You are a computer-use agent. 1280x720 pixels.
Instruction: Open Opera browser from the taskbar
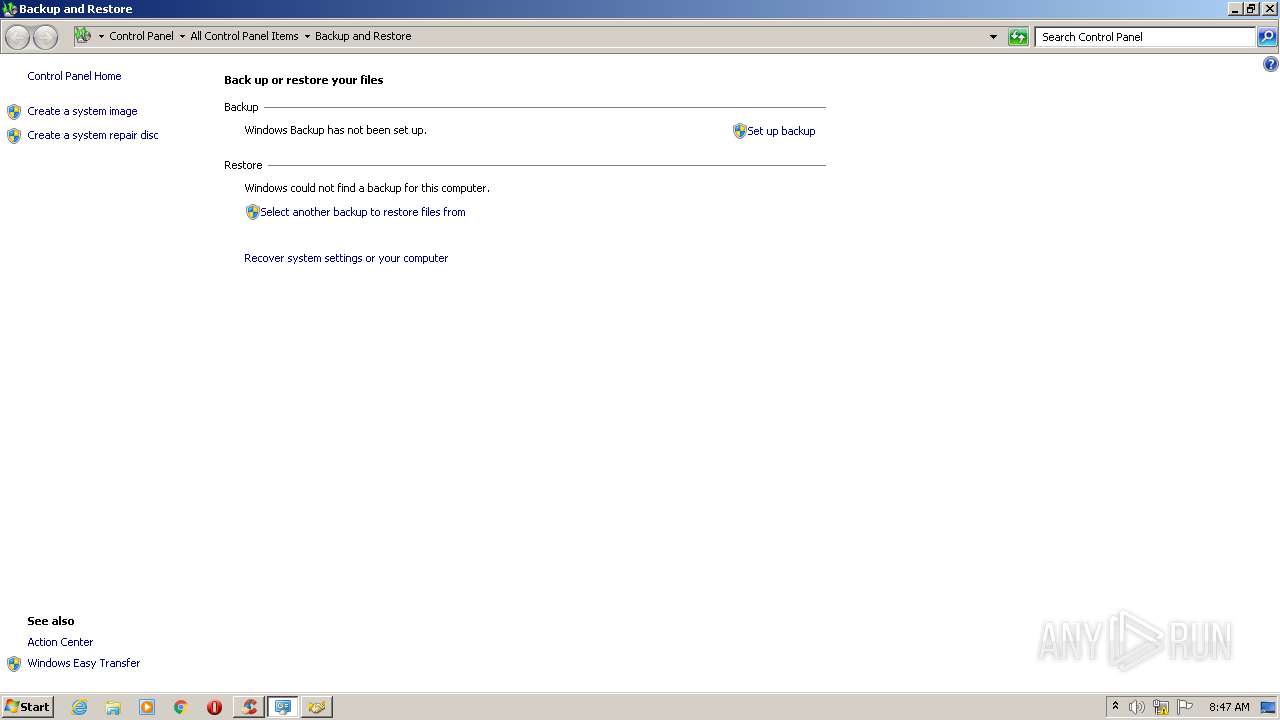[x=214, y=707]
